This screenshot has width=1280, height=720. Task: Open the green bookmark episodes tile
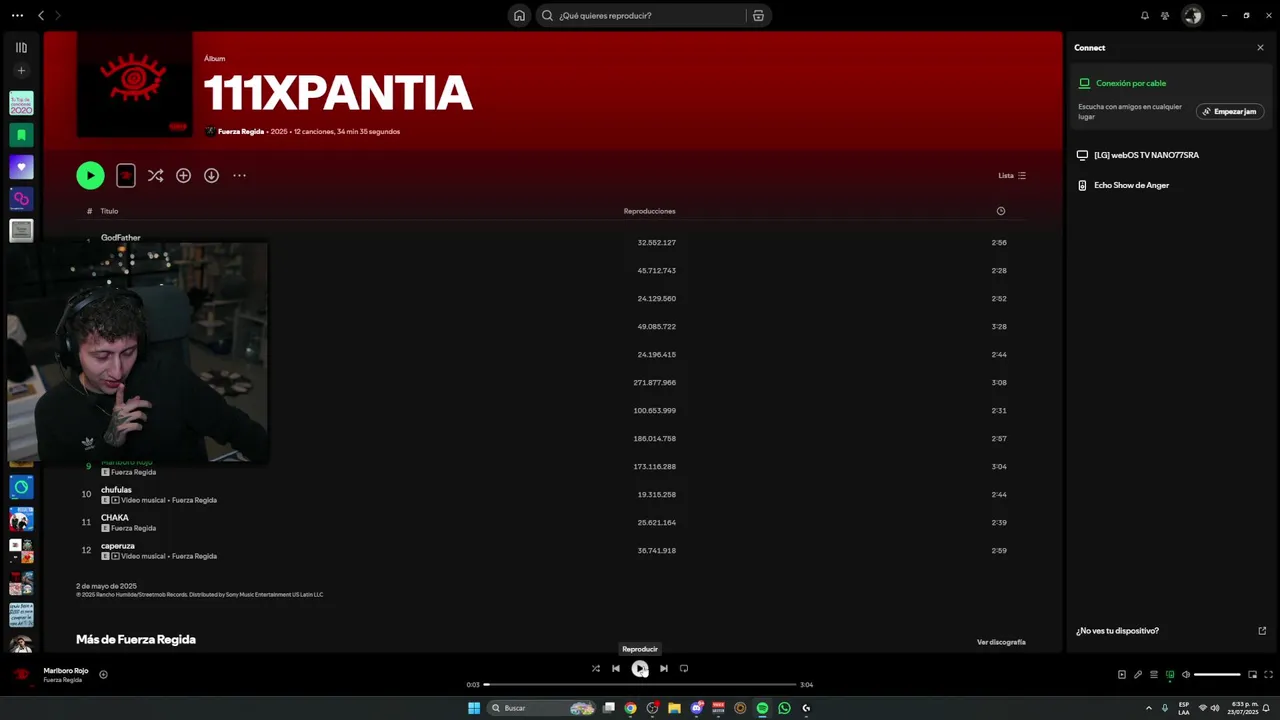21,135
